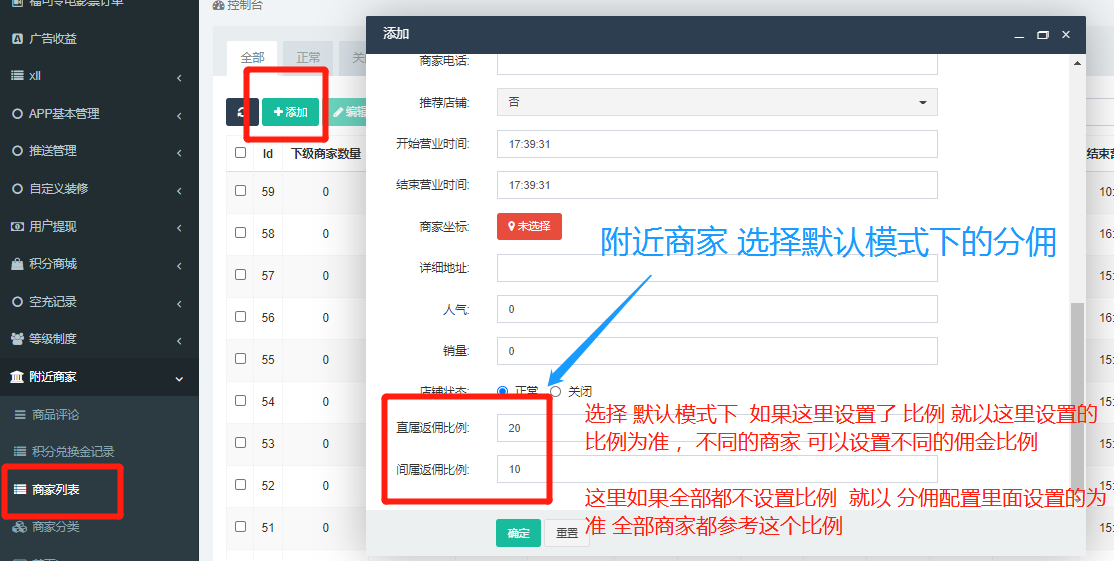Click the green 添加 button
Viewport: 1114px width, 561px height.
pos(290,112)
